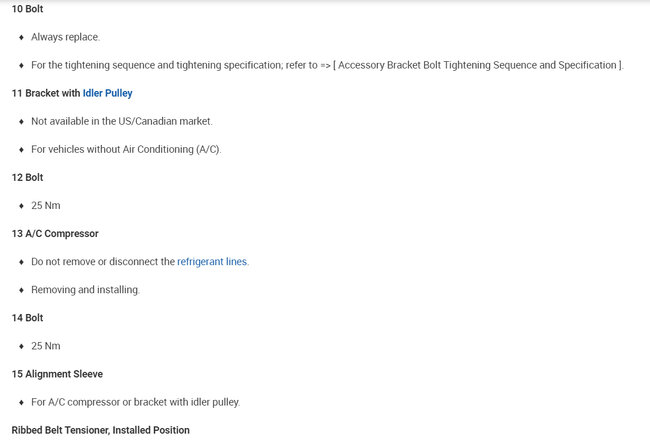Click the 25 Nm under 12 Bolt
The image size is (650, 446).
[x=45, y=205]
